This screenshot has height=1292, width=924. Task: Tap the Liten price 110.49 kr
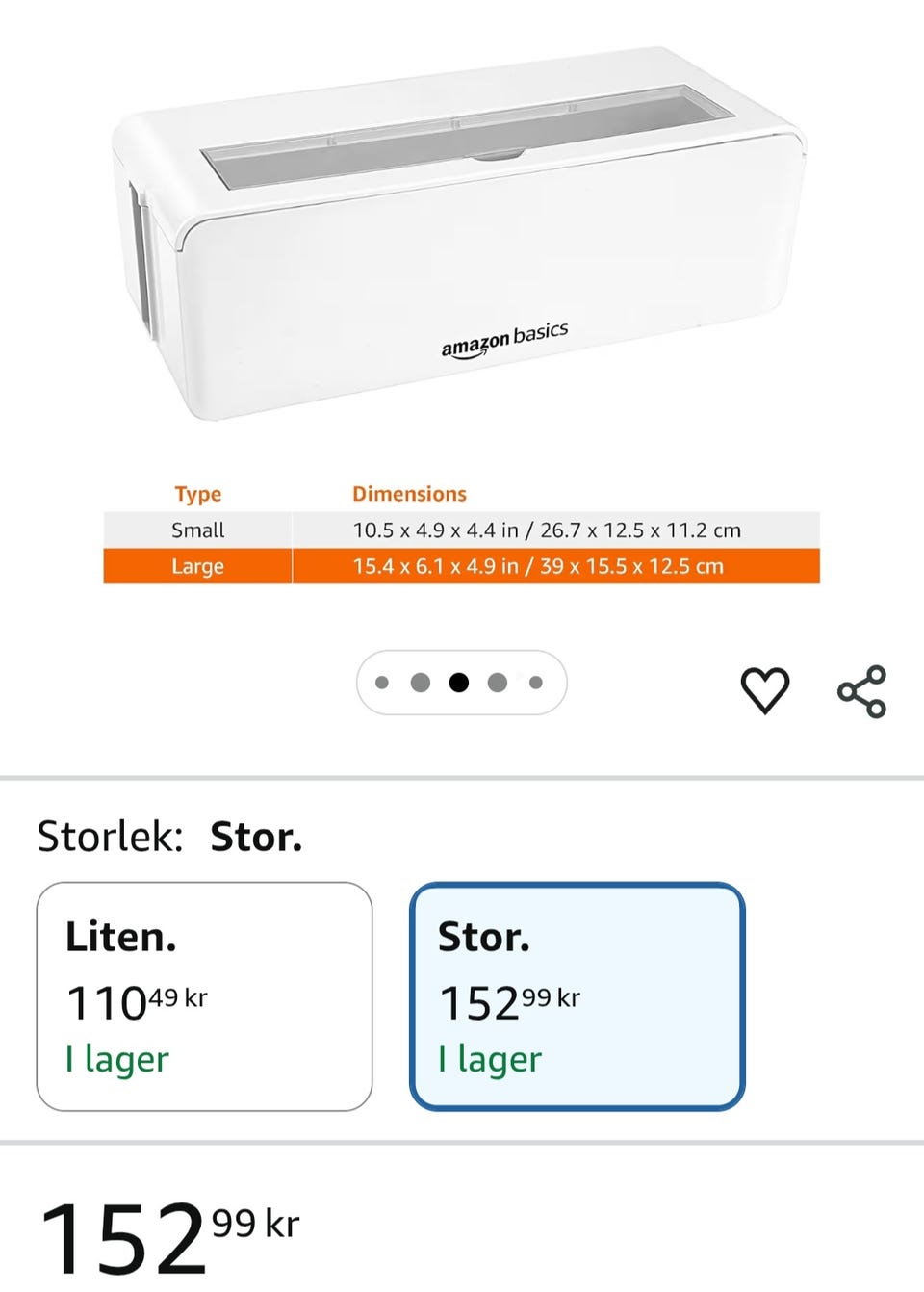point(137,1002)
